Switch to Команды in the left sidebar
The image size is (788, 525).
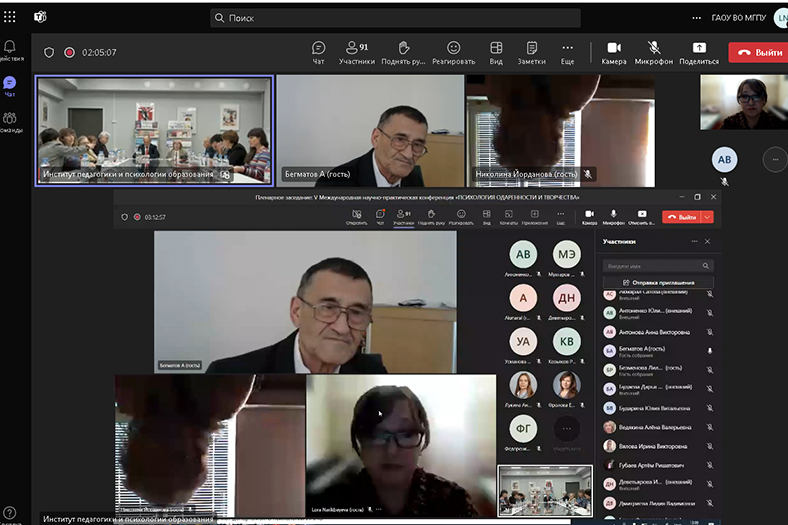click(x=10, y=121)
